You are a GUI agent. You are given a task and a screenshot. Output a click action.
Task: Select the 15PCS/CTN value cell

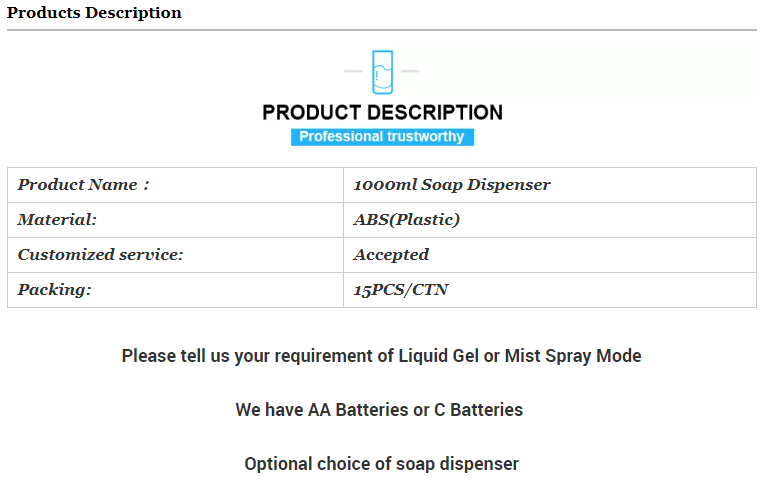(x=550, y=290)
